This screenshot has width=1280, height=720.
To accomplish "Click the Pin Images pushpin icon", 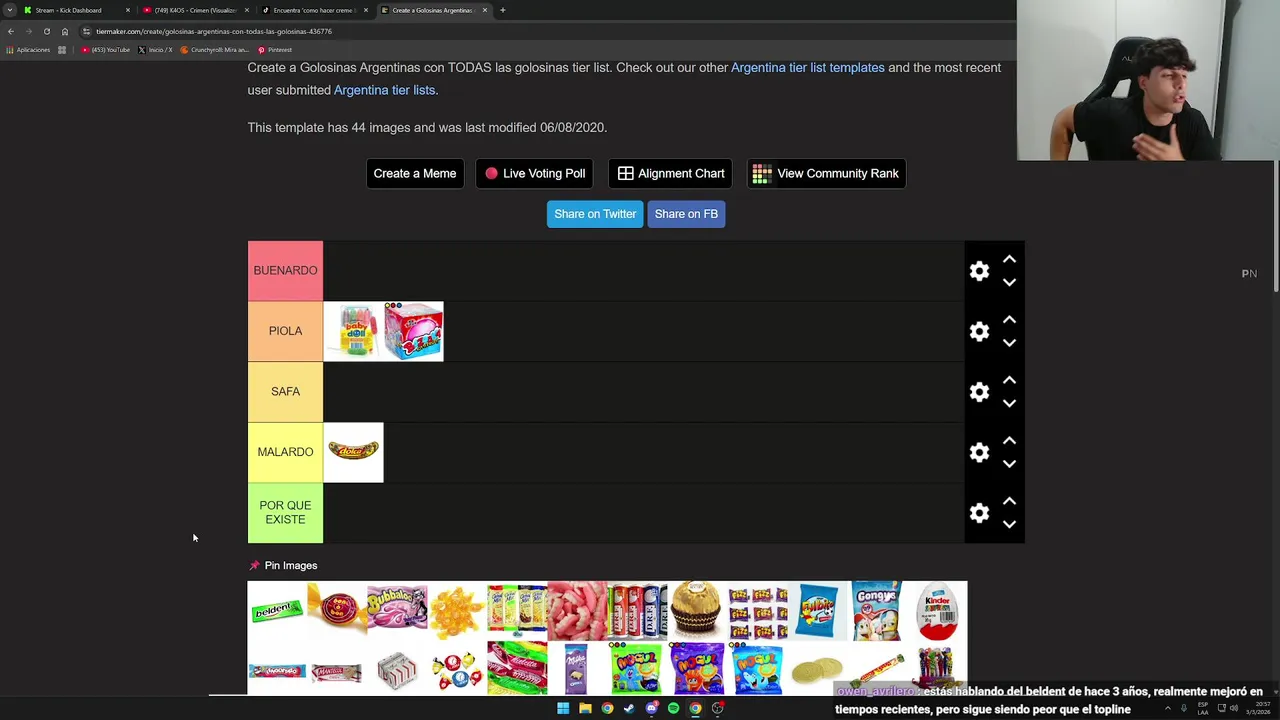I will [x=254, y=566].
